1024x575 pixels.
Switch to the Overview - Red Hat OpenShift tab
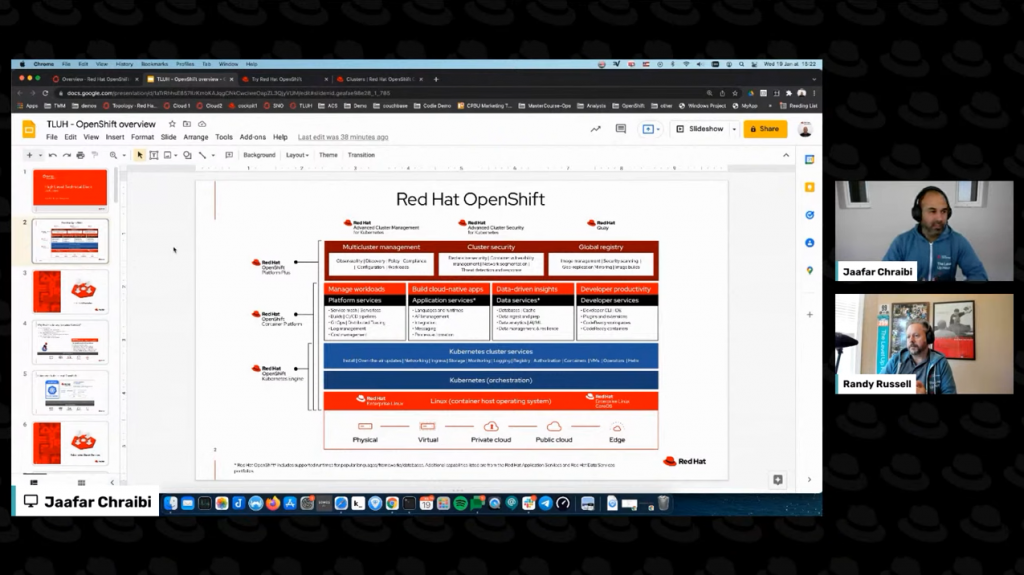tap(95, 79)
